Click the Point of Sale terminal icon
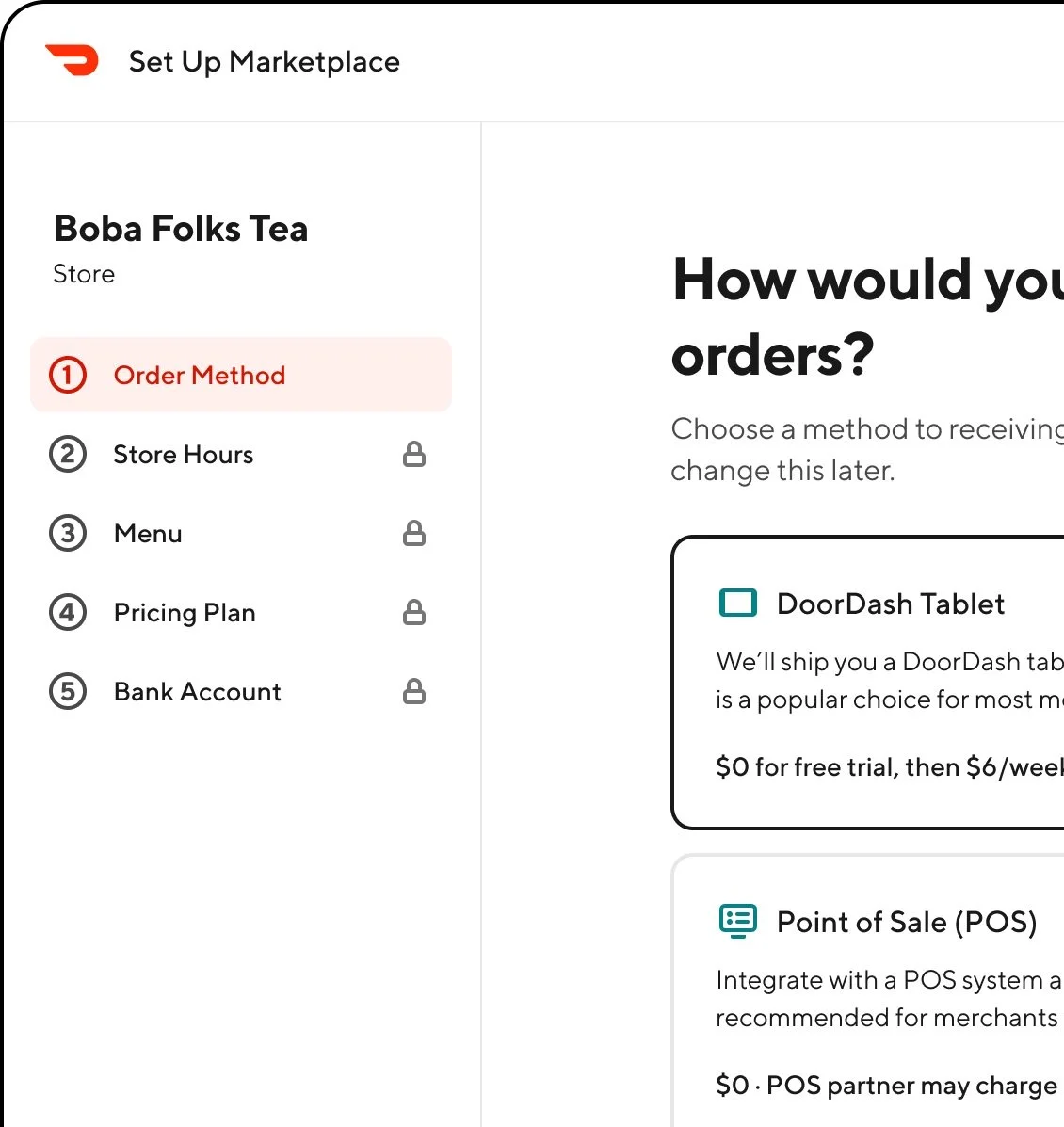The height and width of the screenshot is (1127, 1064). (737, 921)
